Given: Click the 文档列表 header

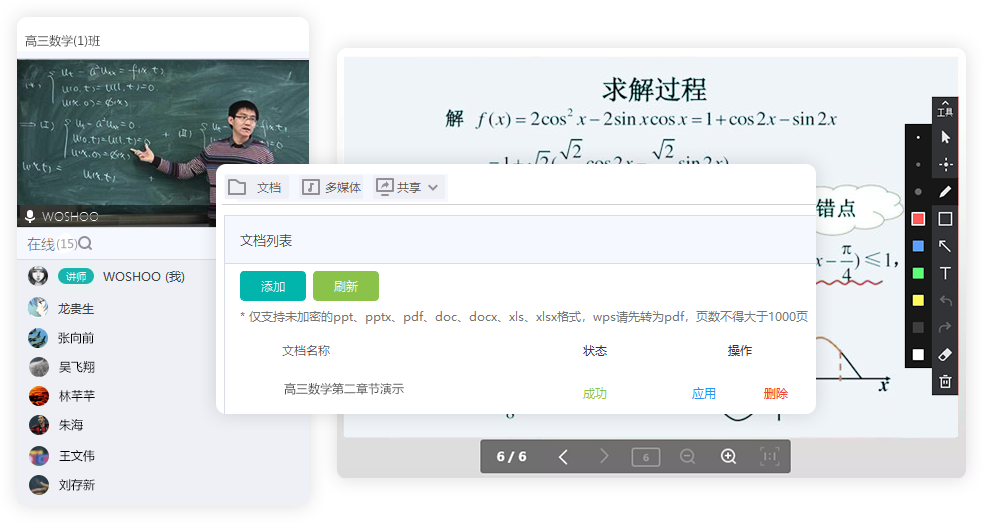Looking at the screenshot, I should (x=266, y=241).
